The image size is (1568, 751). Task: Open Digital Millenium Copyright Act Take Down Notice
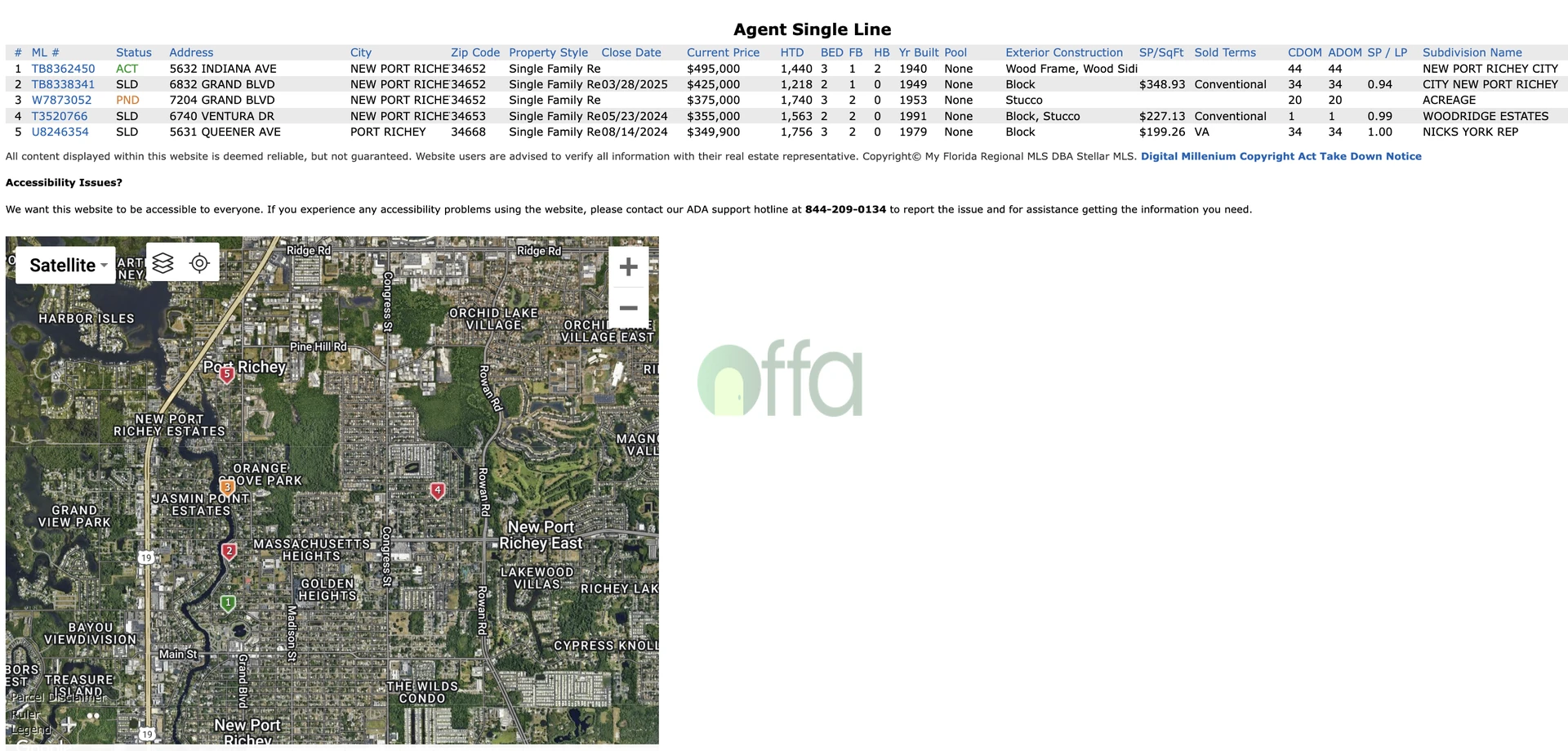(x=1281, y=156)
